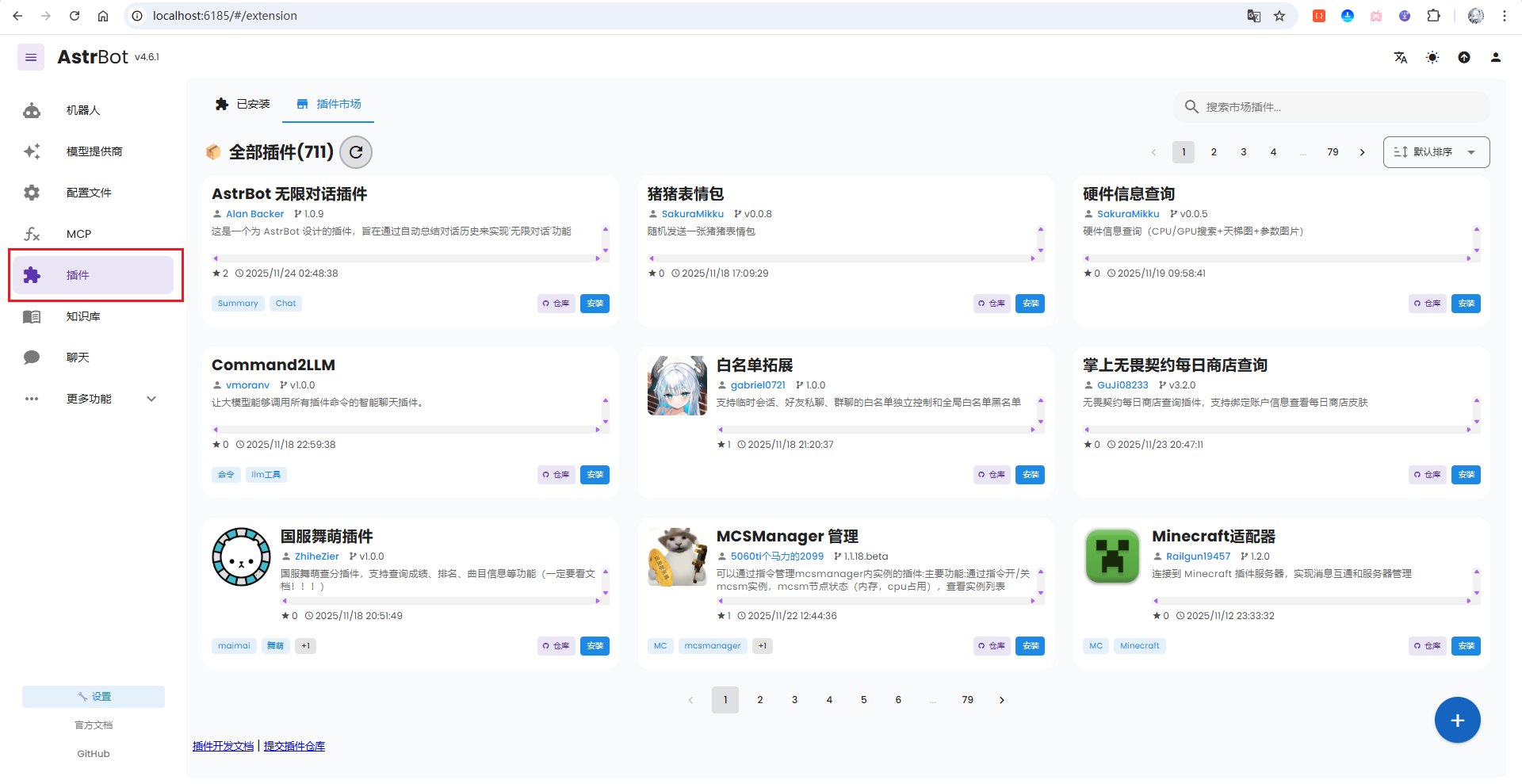Open the user account icon
Screen dimensions: 1522x784
(x=1496, y=57)
